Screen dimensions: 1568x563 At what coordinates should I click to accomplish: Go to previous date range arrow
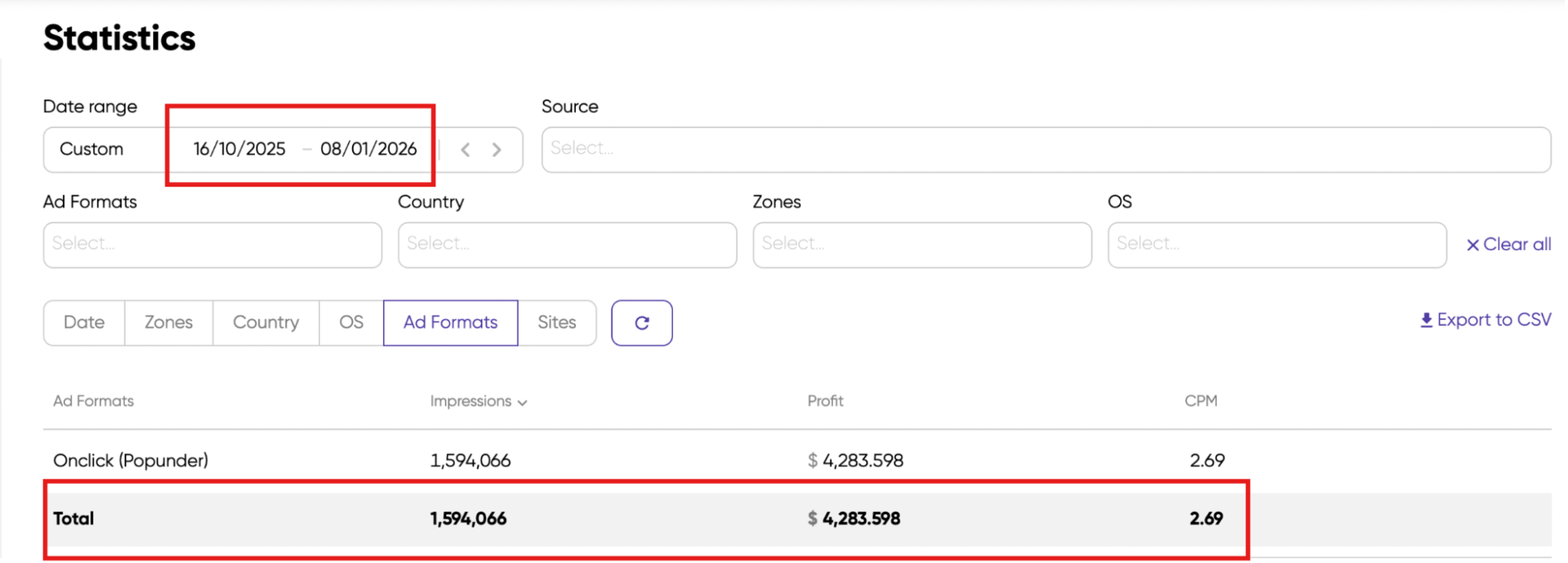click(465, 150)
